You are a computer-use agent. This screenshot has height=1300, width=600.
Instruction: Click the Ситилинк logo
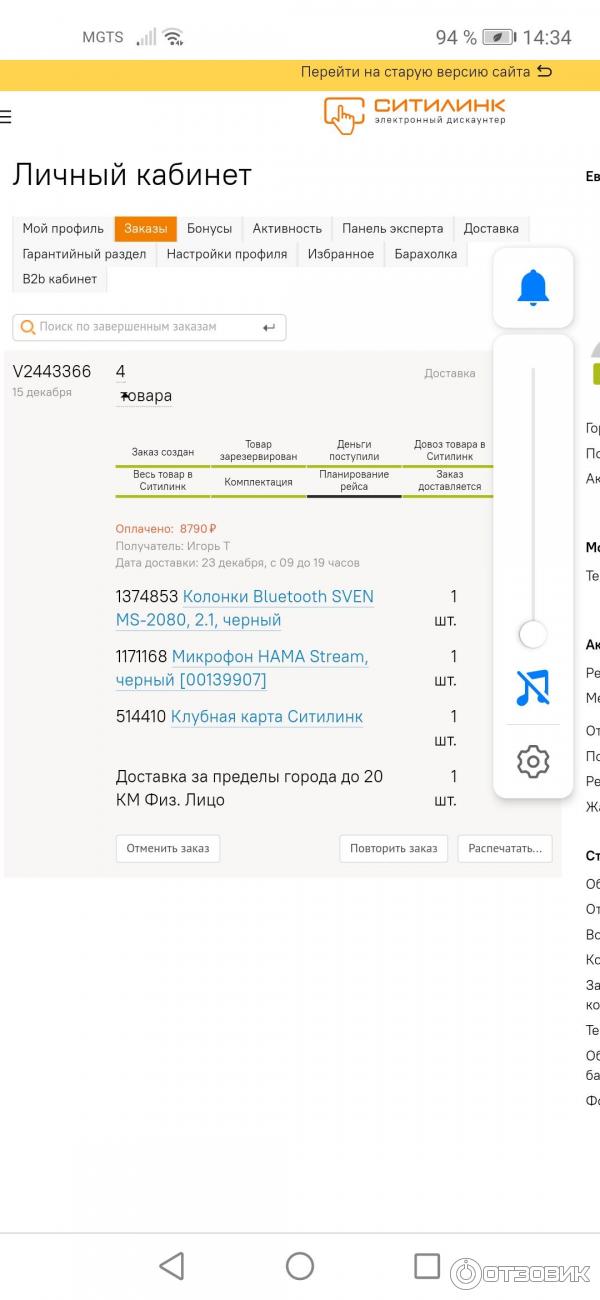pyautogui.click(x=414, y=114)
